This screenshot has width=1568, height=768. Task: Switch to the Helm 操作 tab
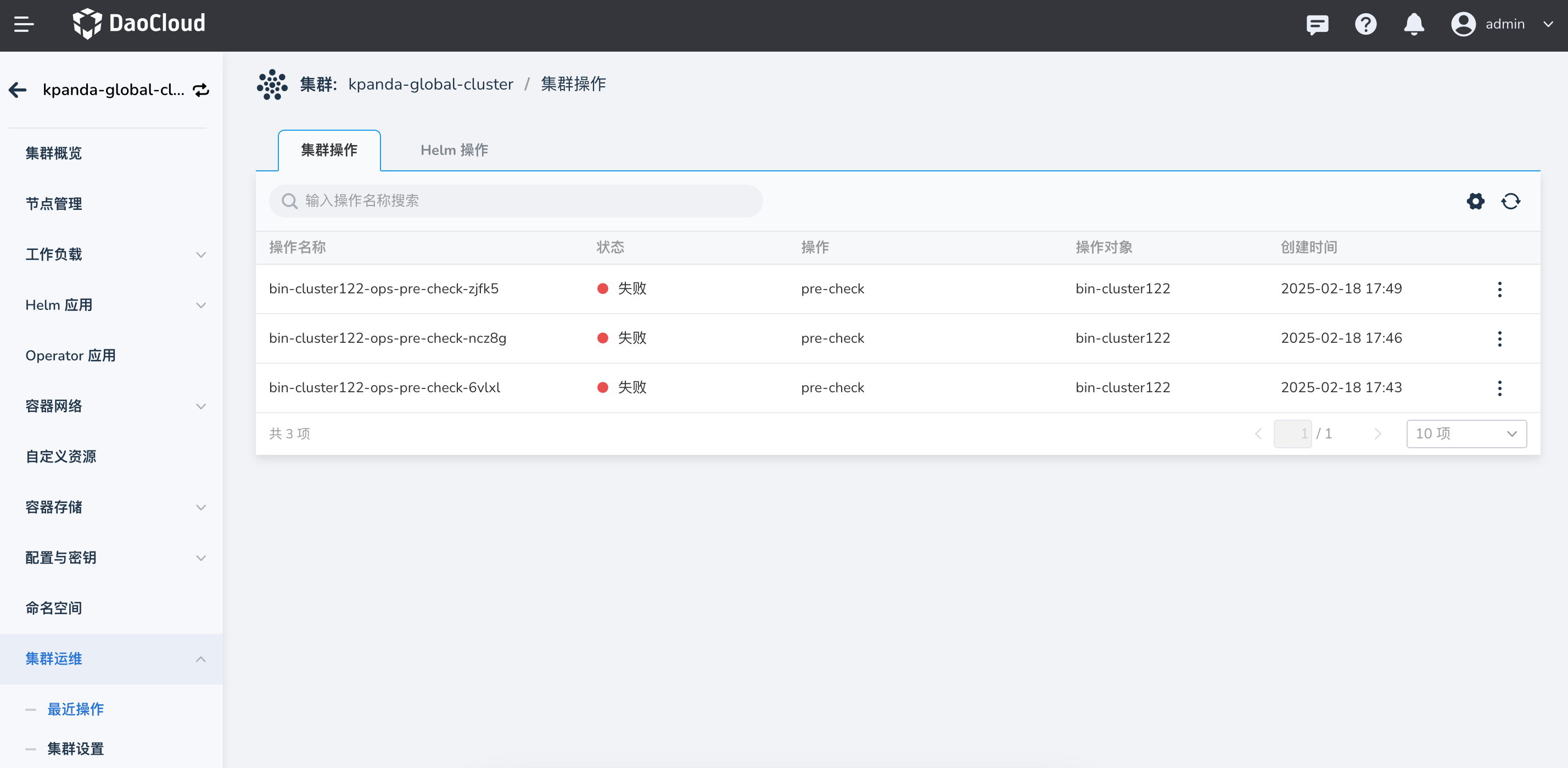(454, 151)
